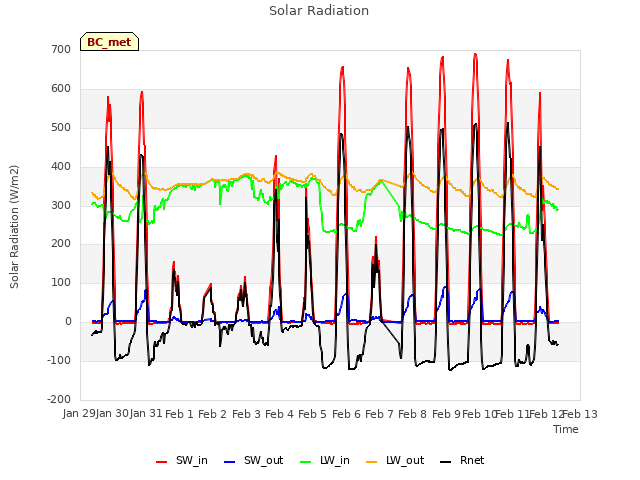Click the Feb 9 x-axis label
Image resolution: width=640 pixels, height=480 pixels.
coord(446,414)
